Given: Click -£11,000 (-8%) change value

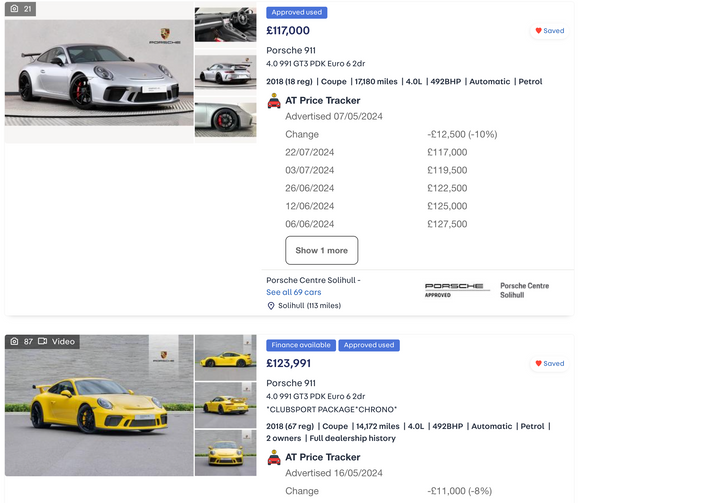Looking at the screenshot, I should coord(459,491).
